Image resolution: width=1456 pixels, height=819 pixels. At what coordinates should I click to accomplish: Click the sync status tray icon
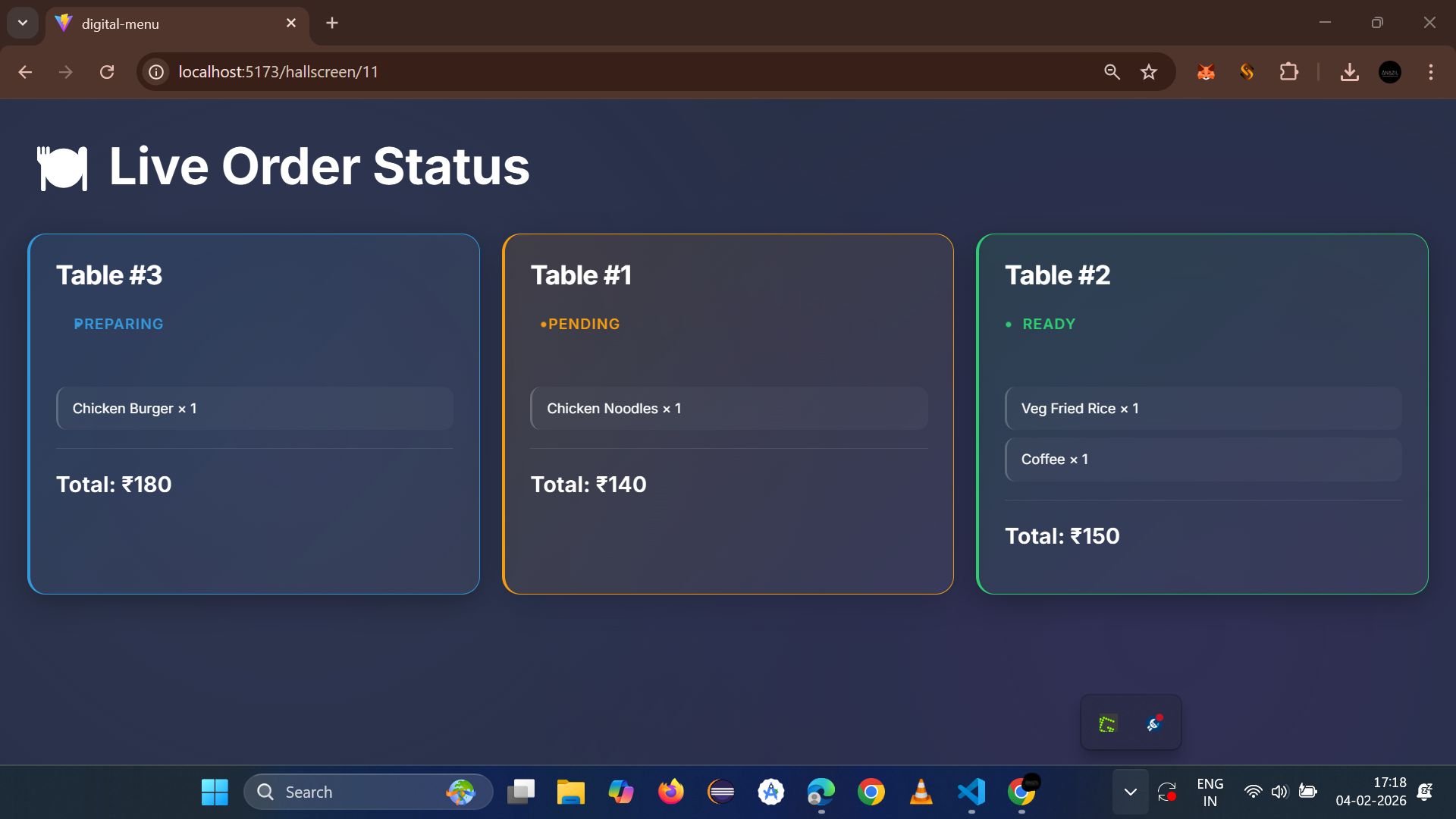click(x=1167, y=792)
